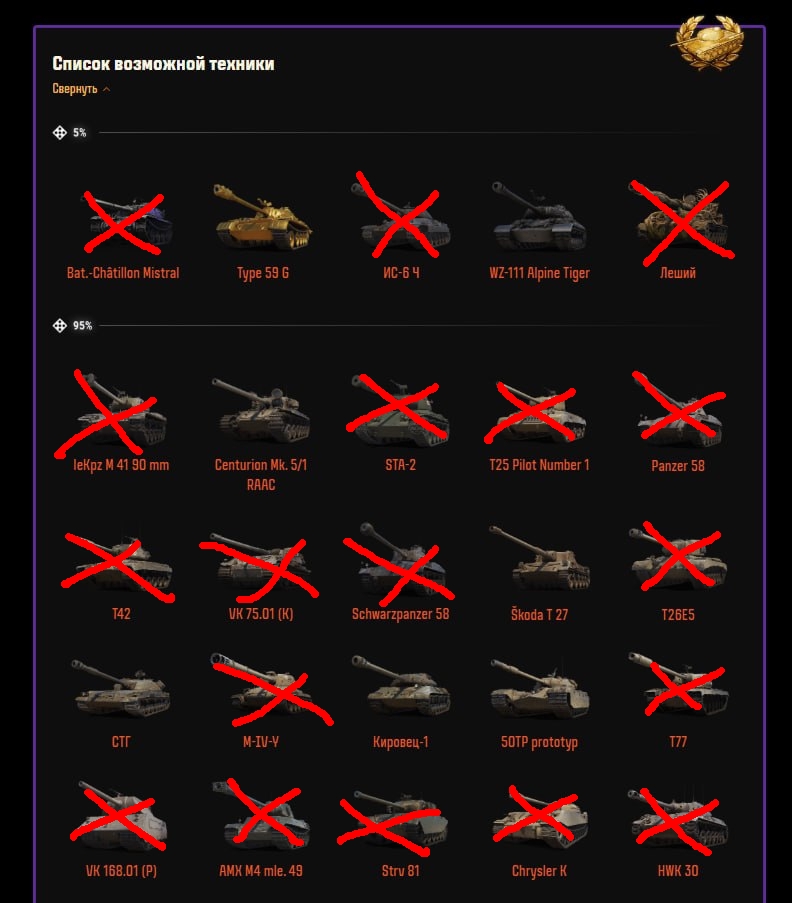The image size is (792, 903).
Task: Click the VK 168.01 (P) tank label
Action: (x=122, y=871)
